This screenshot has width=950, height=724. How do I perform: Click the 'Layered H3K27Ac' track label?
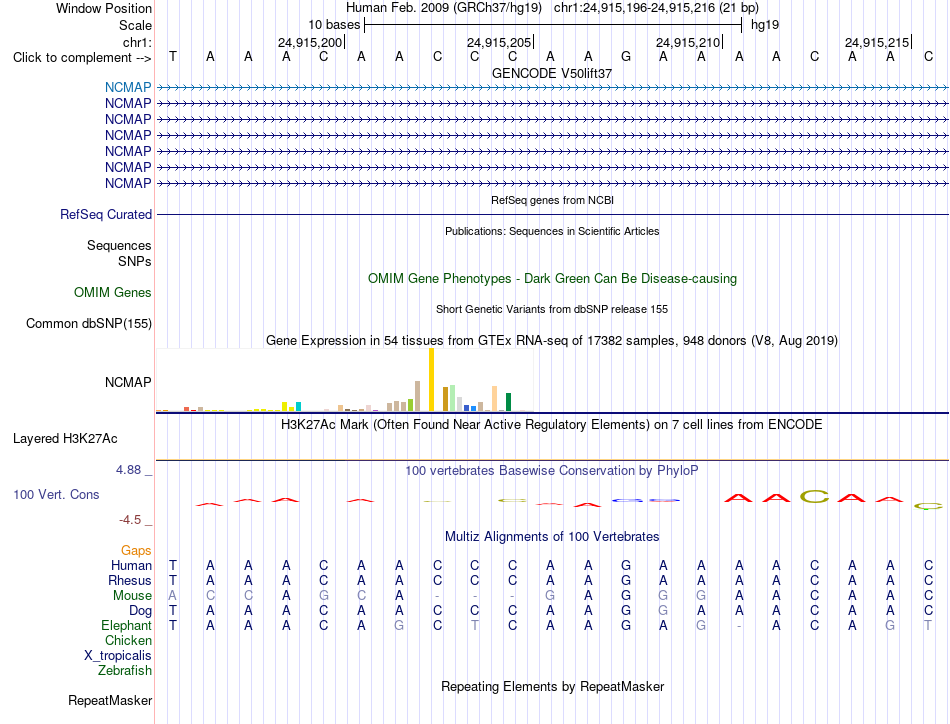(65, 439)
